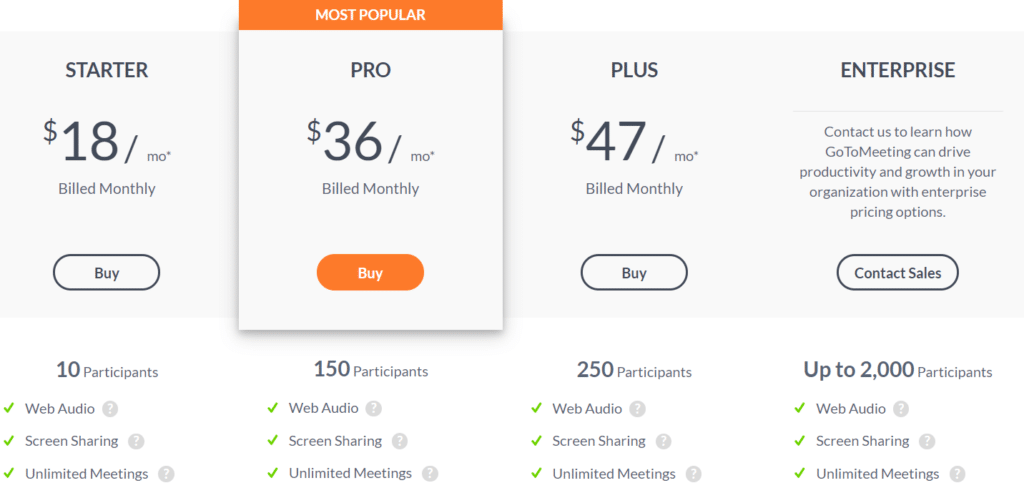Click the Starter plan Buy button
1024x488 pixels.
[106, 272]
